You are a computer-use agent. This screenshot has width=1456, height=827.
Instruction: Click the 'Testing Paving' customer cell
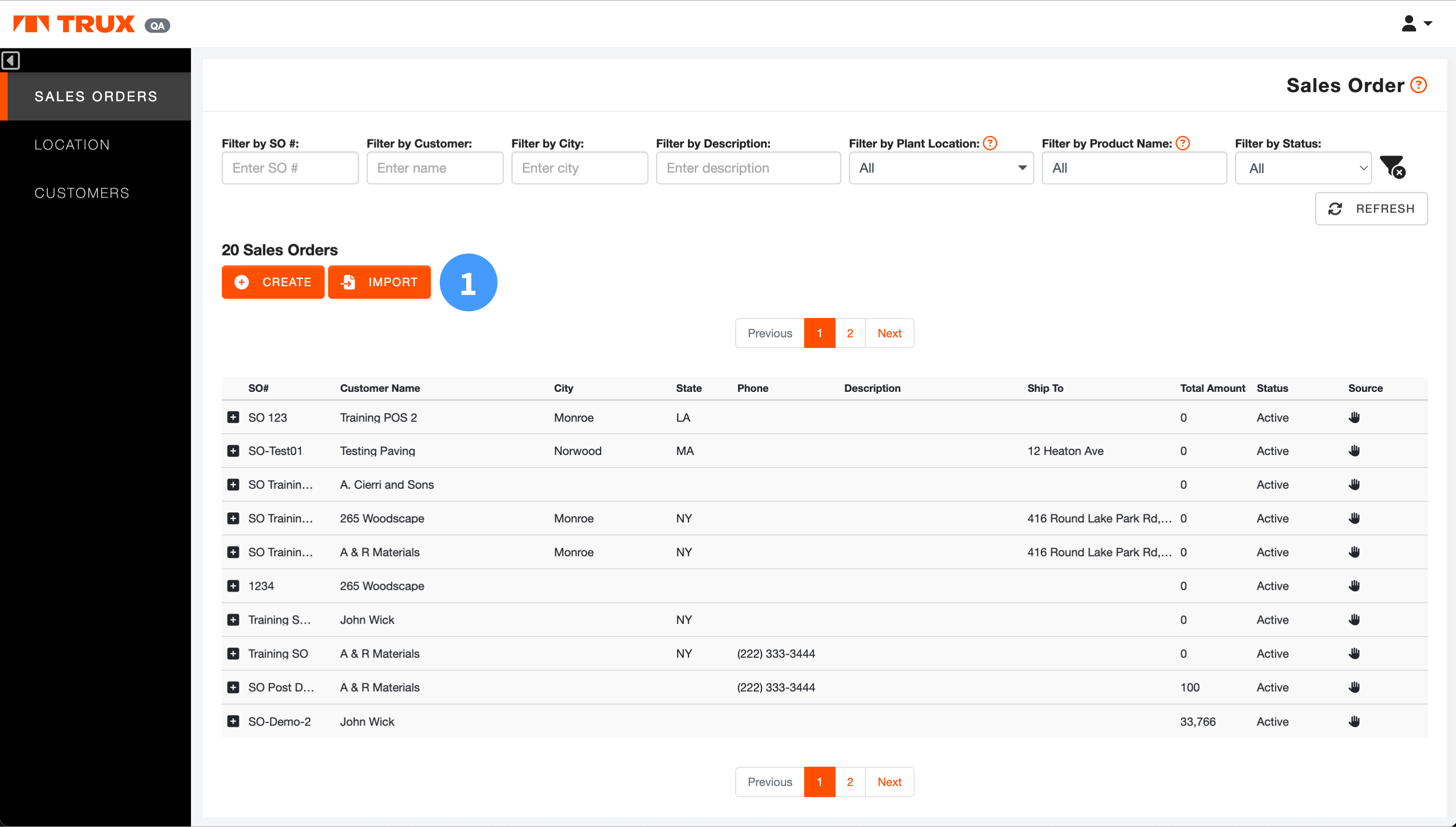pos(378,451)
